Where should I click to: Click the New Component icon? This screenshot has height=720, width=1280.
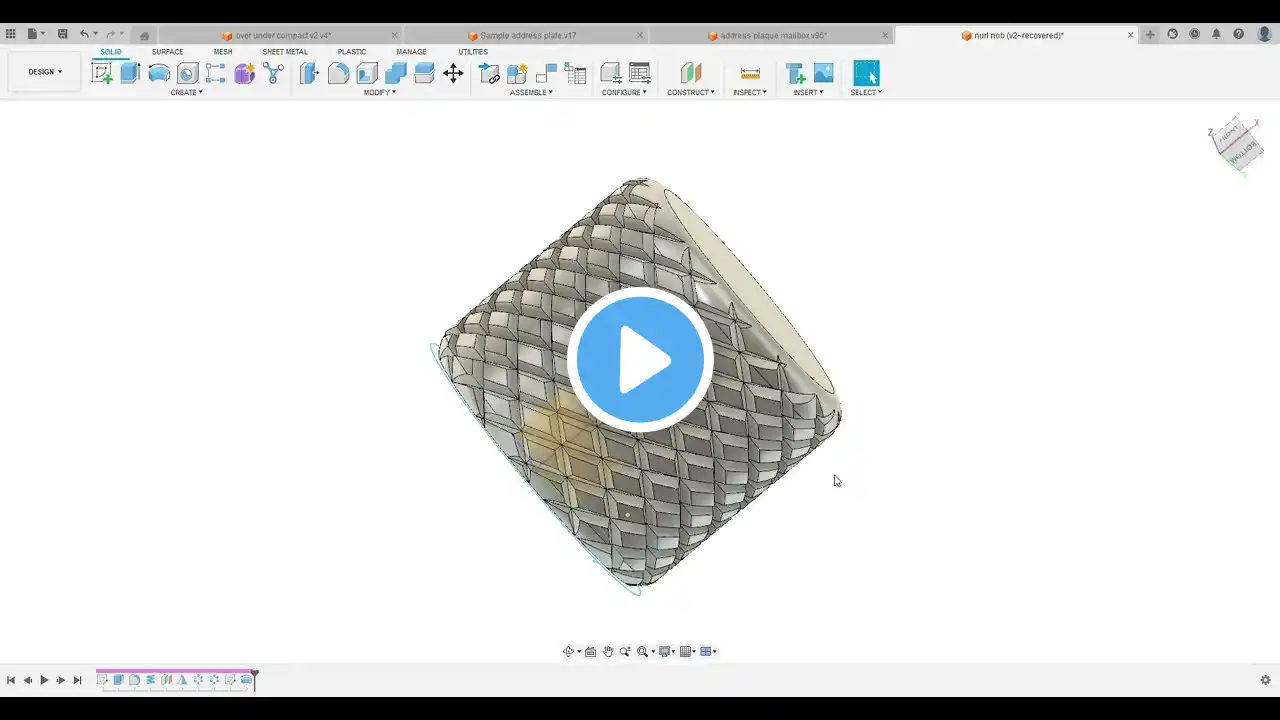point(517,73)
